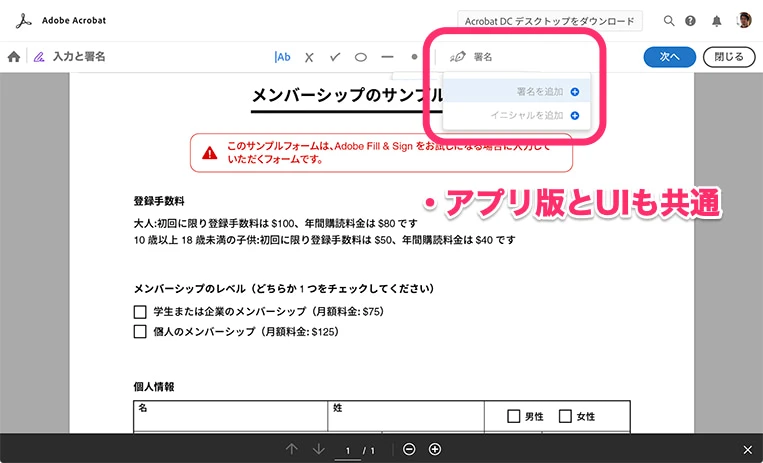Click the document title メンバーシップのサンプル

pyautogui.click(x=347, y=95)
